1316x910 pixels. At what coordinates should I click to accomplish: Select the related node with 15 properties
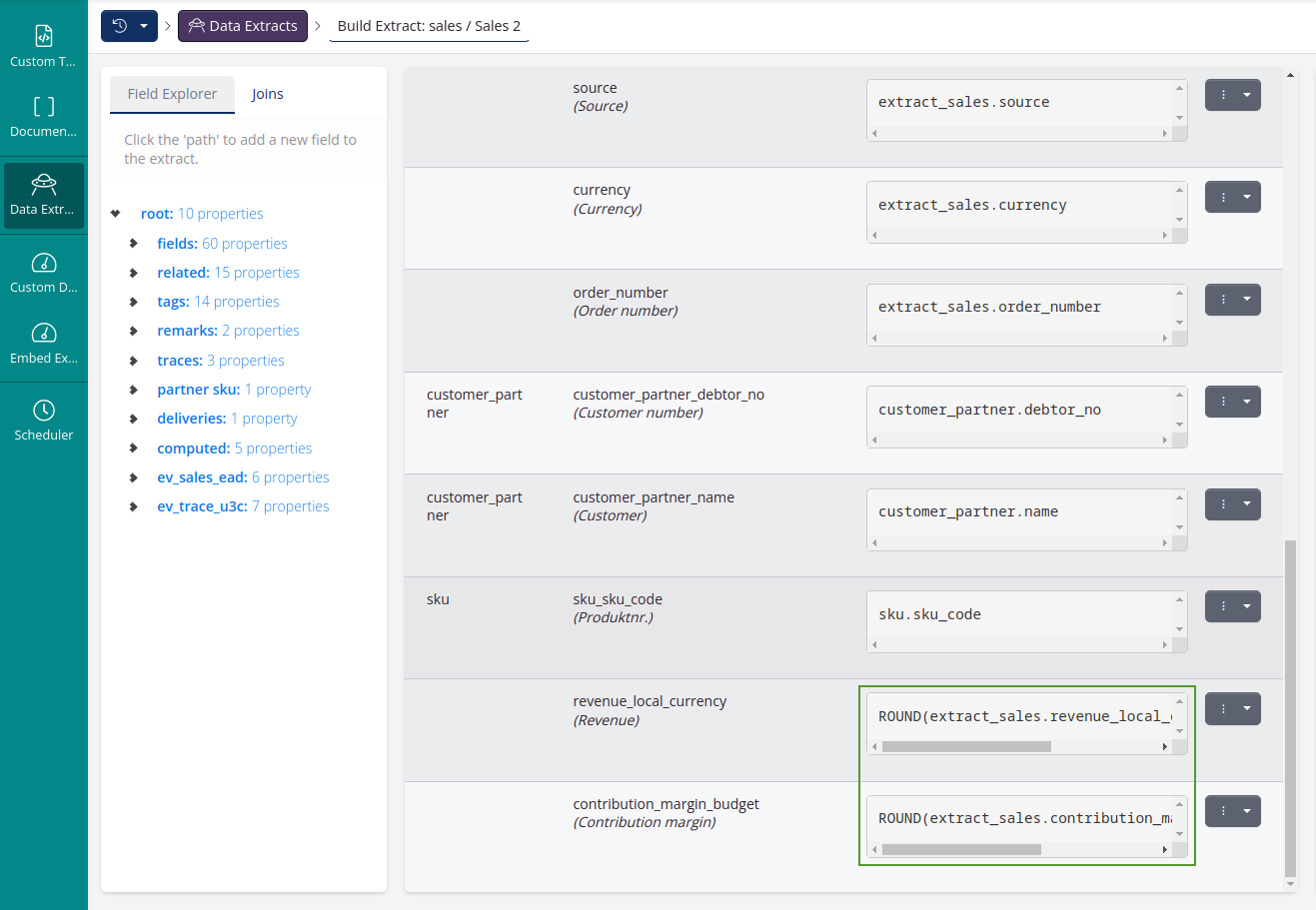click(228, 272)
